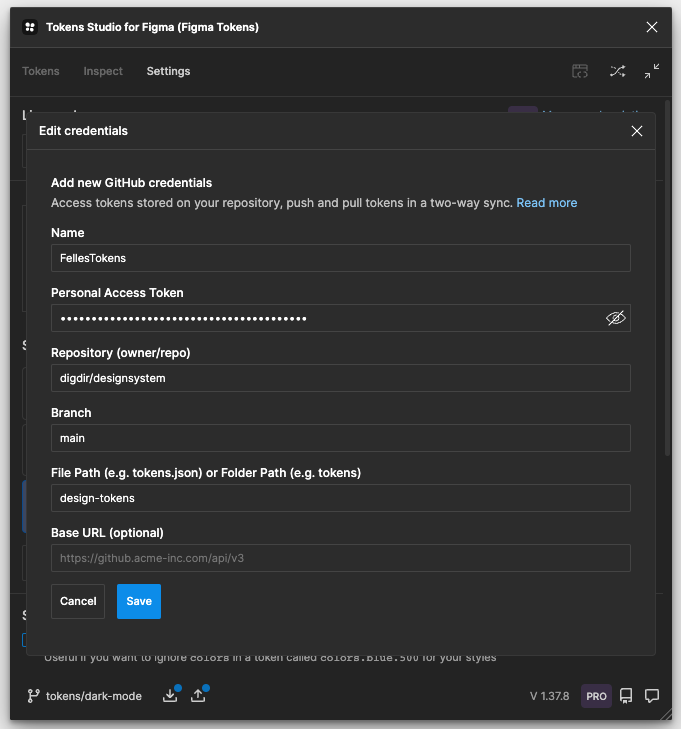The width and height of the screenshot is (681, 729).
Task: Open the documentation book icon
Action: click(626, 696)
